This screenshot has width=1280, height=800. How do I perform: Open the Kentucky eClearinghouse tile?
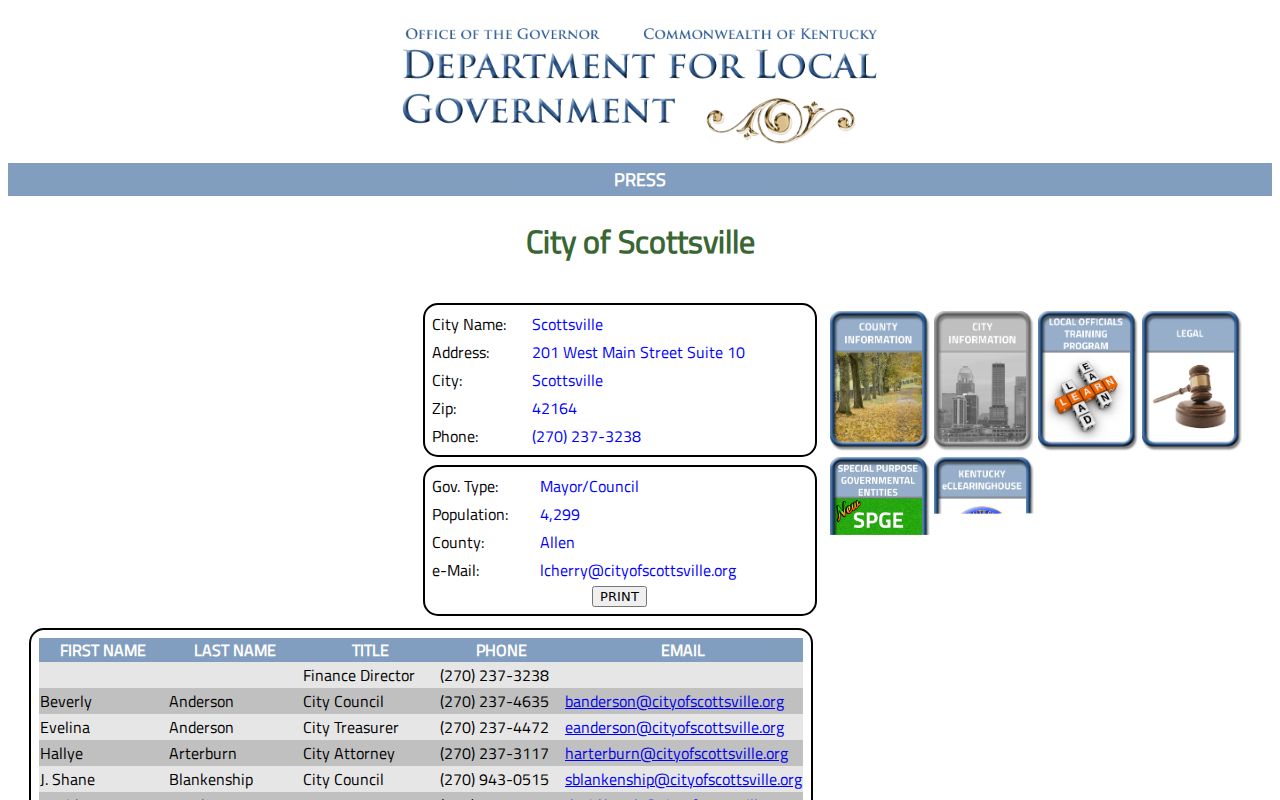[x=982, y=486]
